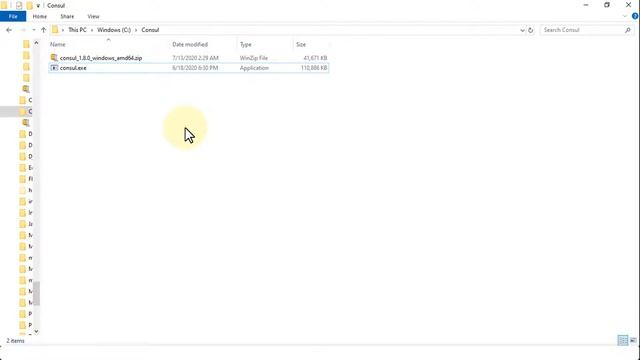Click the navigation pane scroll up arrow

(x=36, y=42)
